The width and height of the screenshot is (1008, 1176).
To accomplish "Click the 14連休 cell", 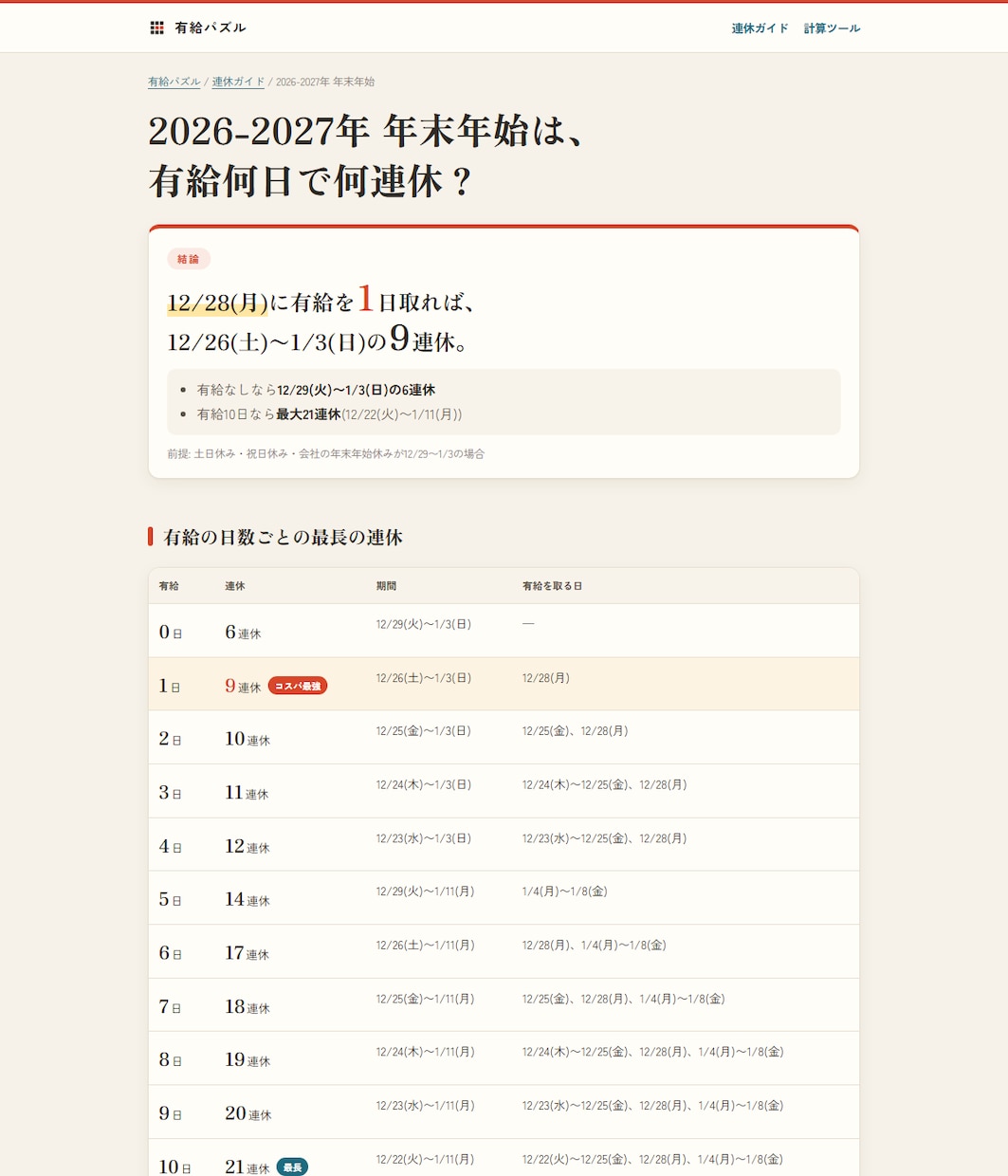I will [247, 899].
